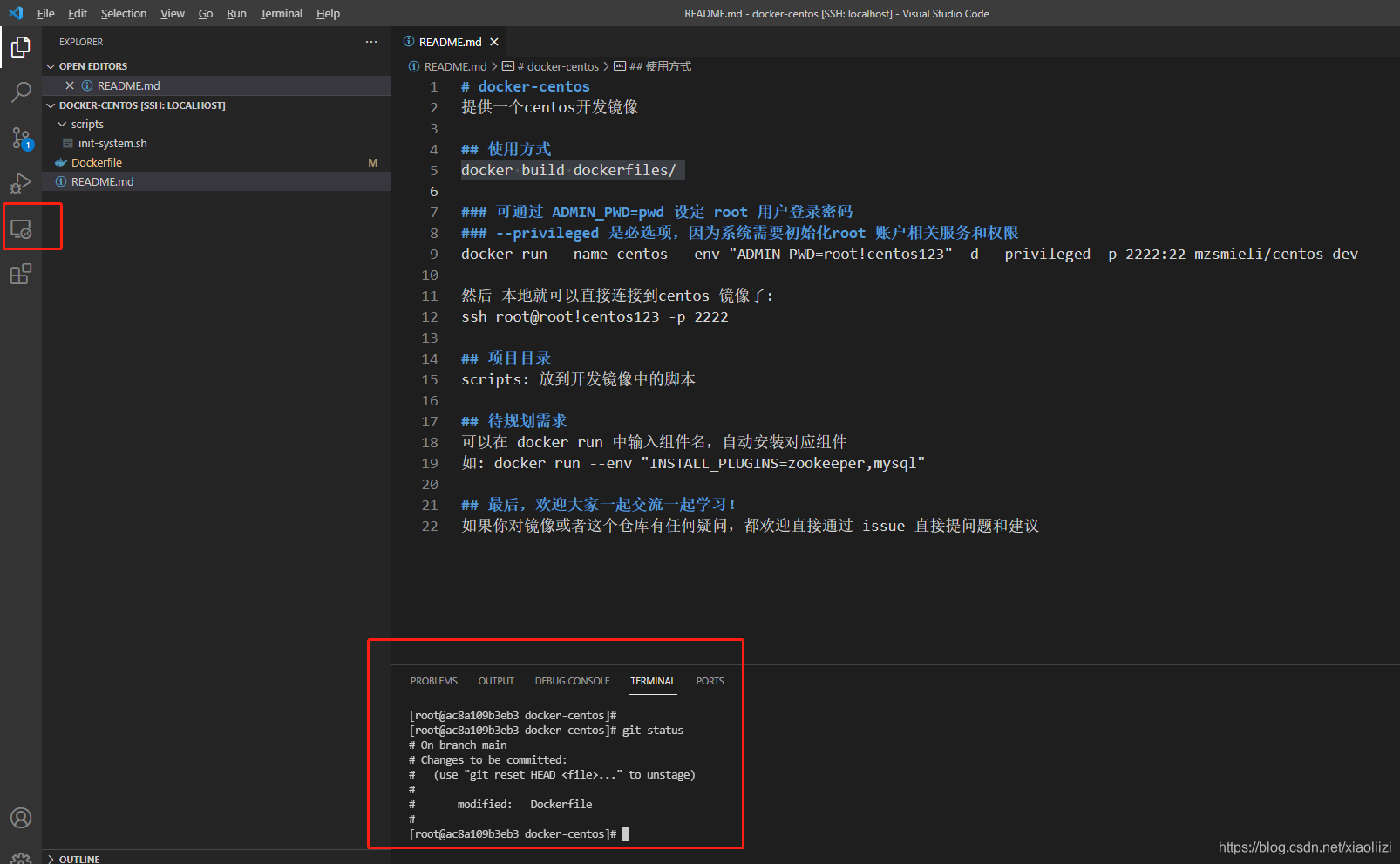Open the Run and Debug view

(21, 183)
